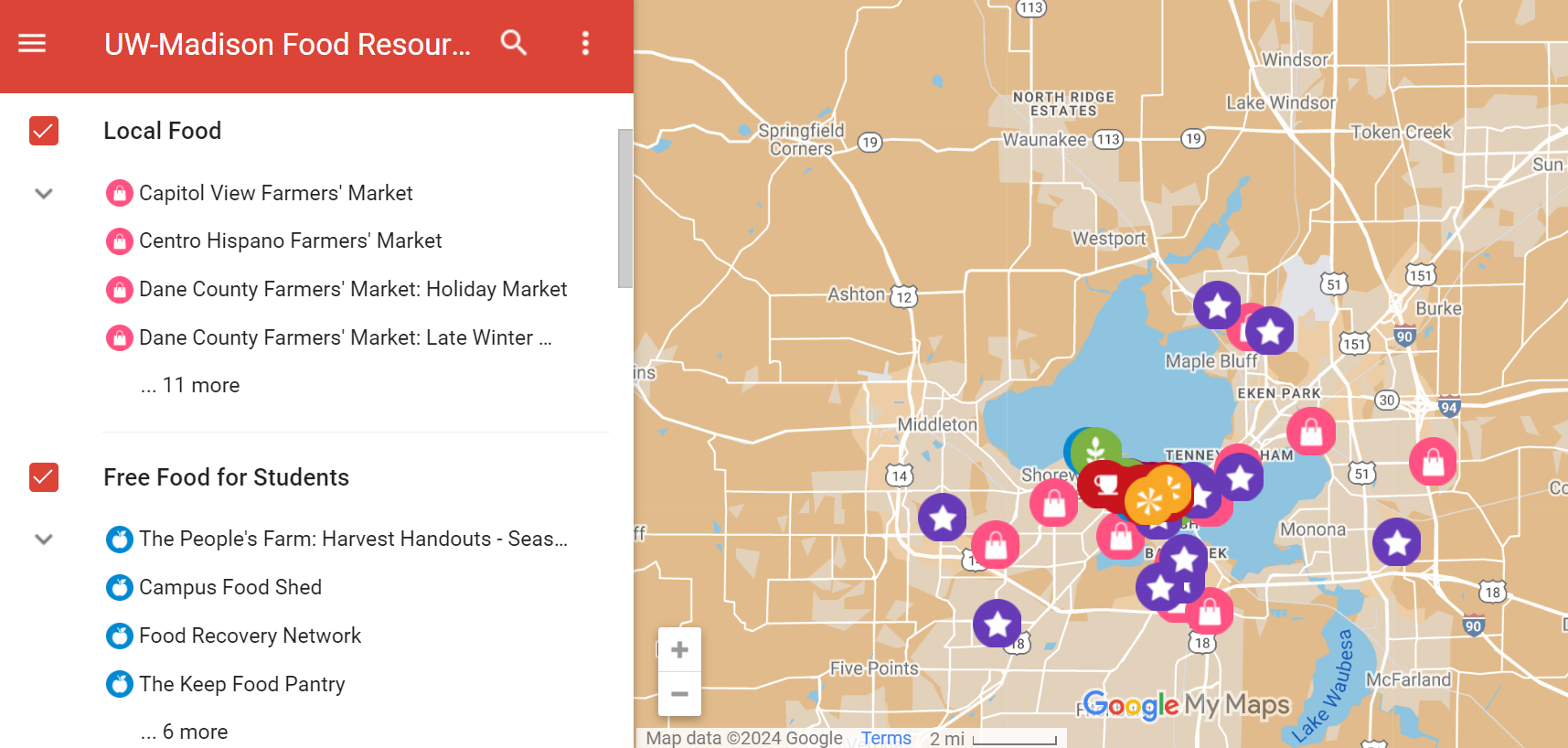The width and height of the screenshot is (1568, 748).
Task: Select the pink bag marker near Highway 18
Action: [x=1209, y=611]
